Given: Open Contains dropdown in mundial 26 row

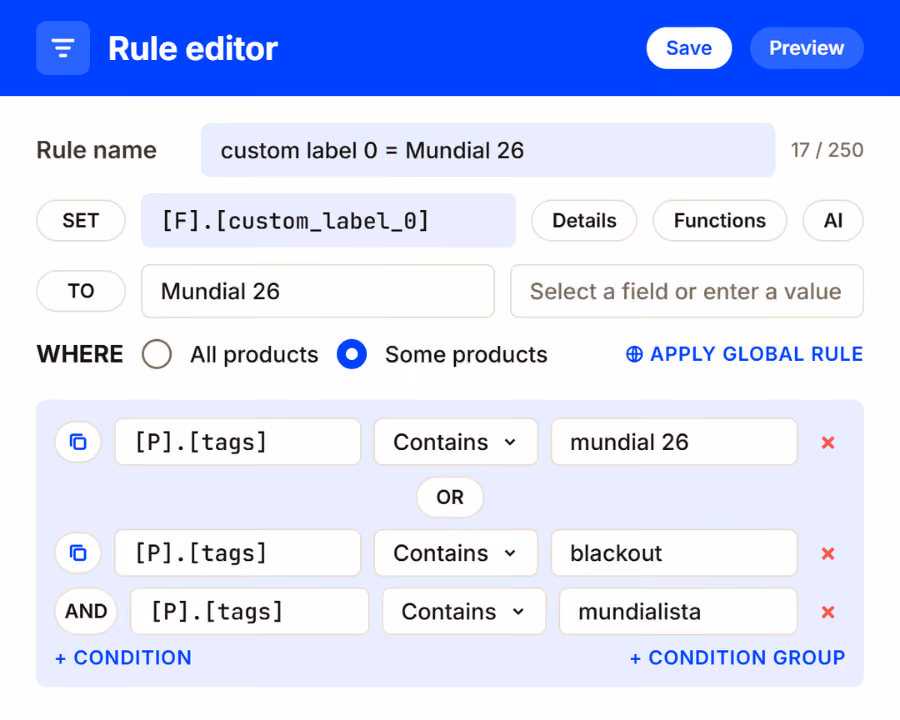Looking at the screenshot, I should [456, 442].
